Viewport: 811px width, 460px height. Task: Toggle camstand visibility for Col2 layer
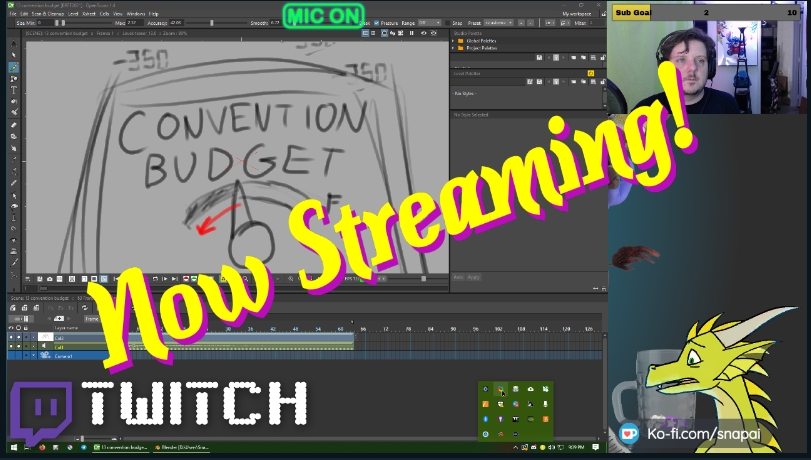[x=19, y=337]
